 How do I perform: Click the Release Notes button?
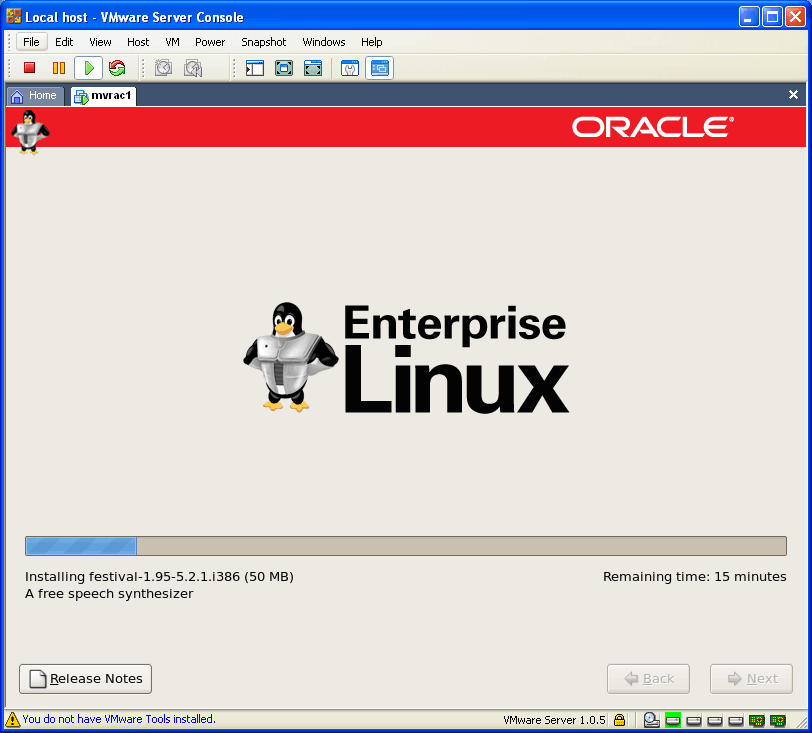coord(86,679)
